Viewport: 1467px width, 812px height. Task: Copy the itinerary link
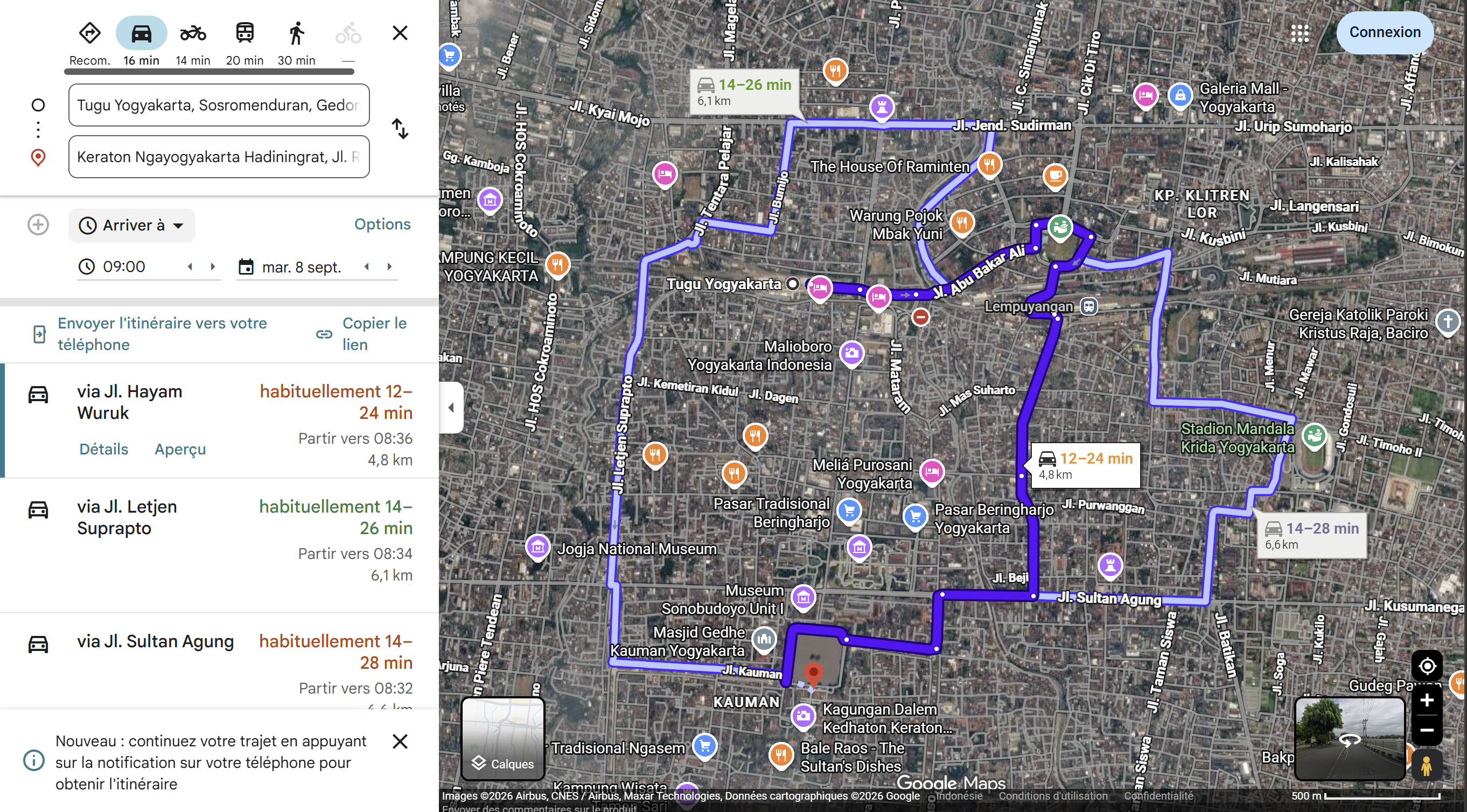click(x=362, y=334)
